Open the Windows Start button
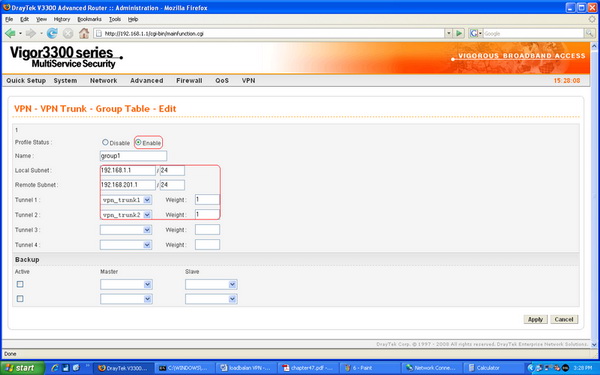This screenshot has width=600, height=375. tap(22, 368)
